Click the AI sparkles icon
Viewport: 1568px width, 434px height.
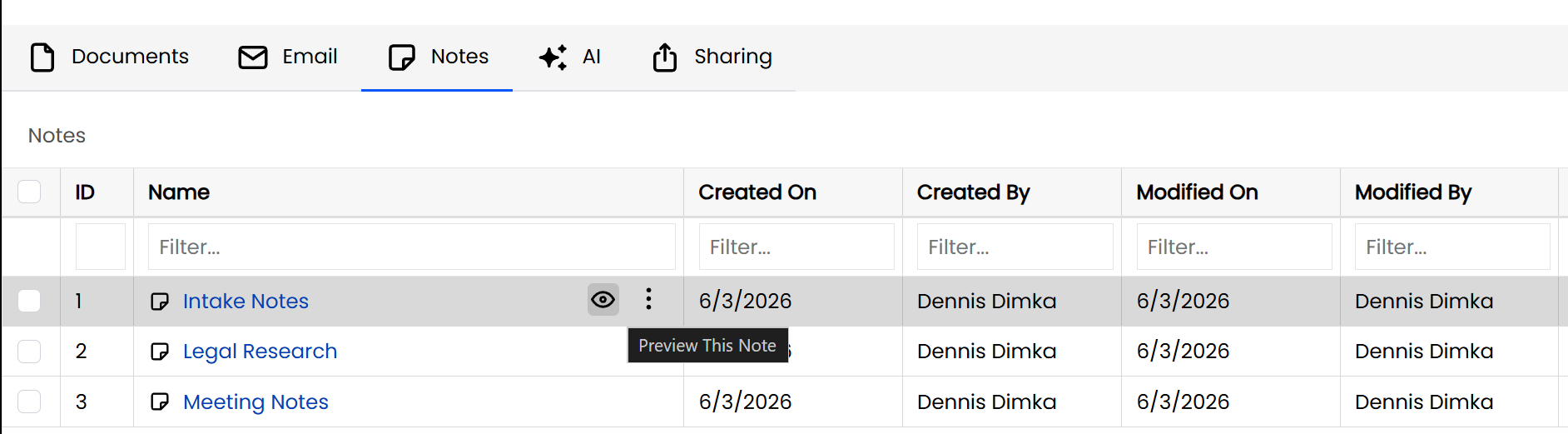pos(553,57)
